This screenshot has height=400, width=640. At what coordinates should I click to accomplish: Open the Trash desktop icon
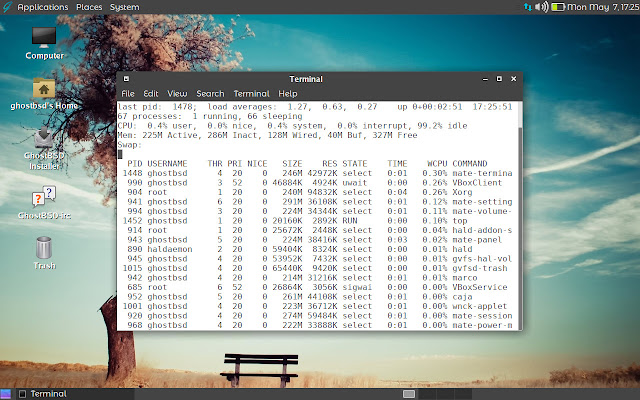click(x=44, y=253)
